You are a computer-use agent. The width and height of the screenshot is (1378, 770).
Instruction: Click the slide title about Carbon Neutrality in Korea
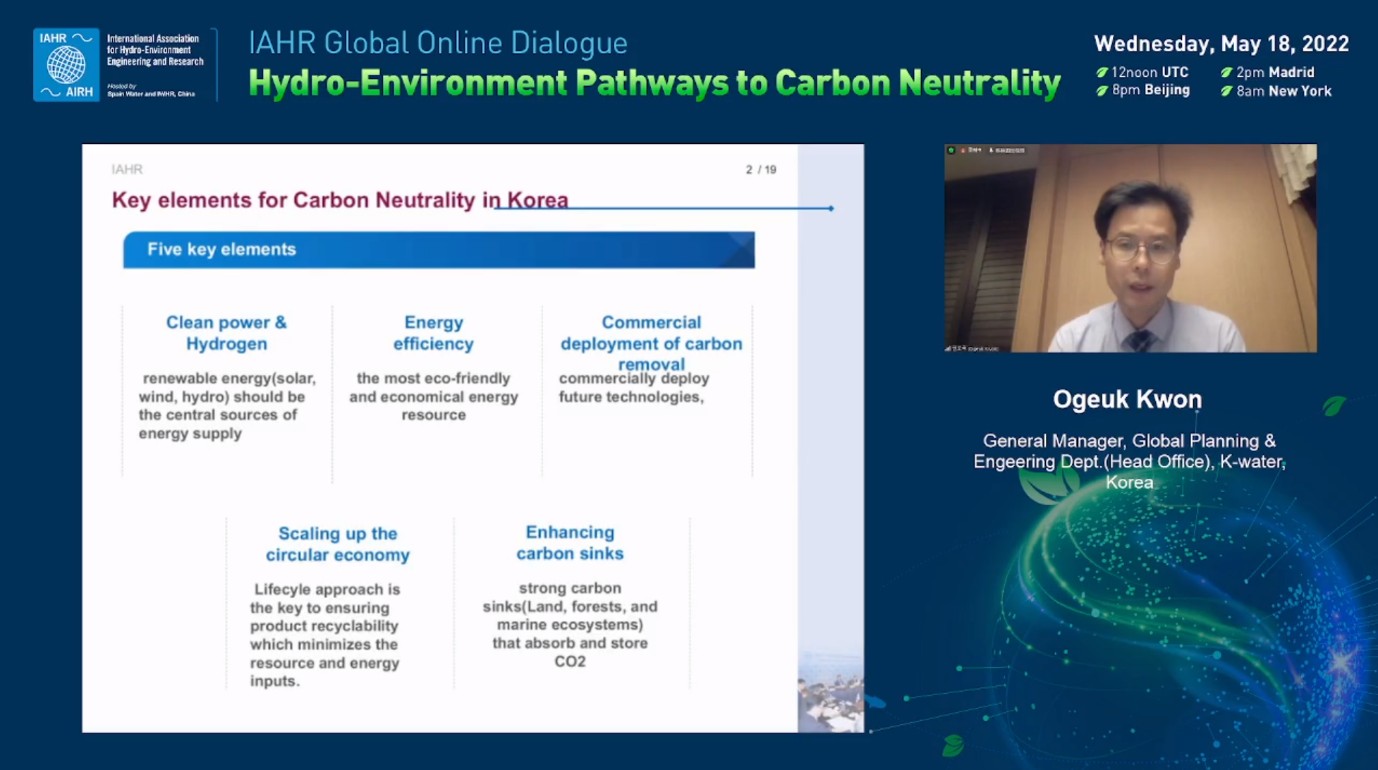(340, 200)
